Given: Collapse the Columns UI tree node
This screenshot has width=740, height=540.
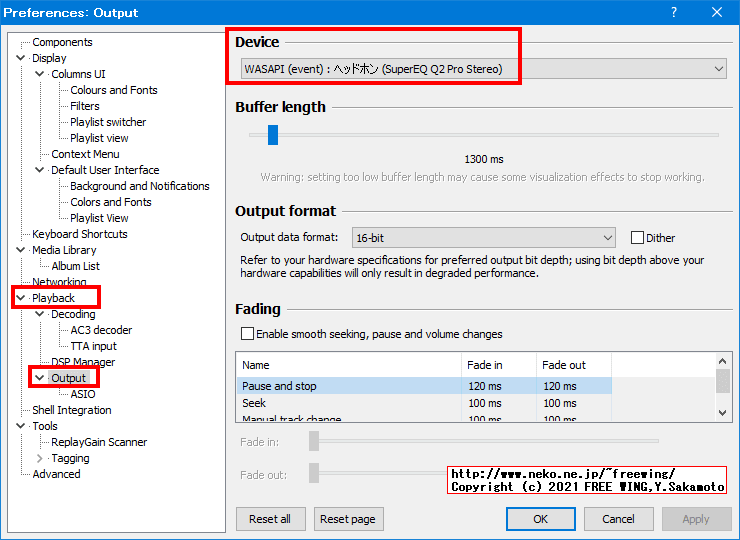Looking at the screenshot, I should (40, 74).
